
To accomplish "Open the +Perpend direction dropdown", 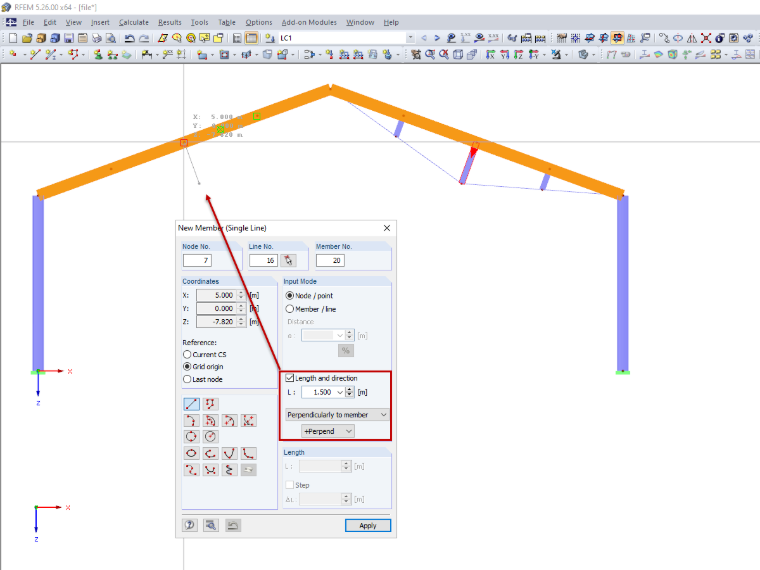I will coord(328,431).
